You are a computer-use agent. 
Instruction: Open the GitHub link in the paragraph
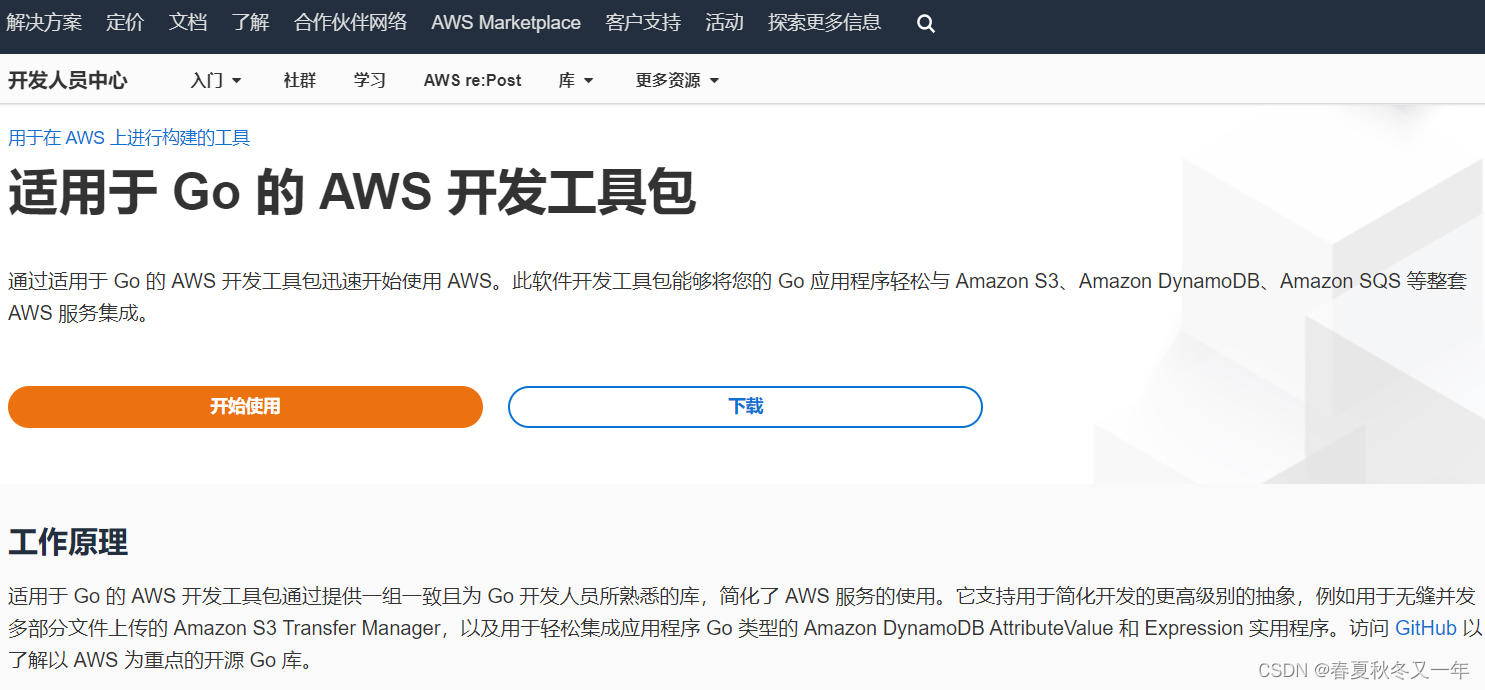(1426, 628)
